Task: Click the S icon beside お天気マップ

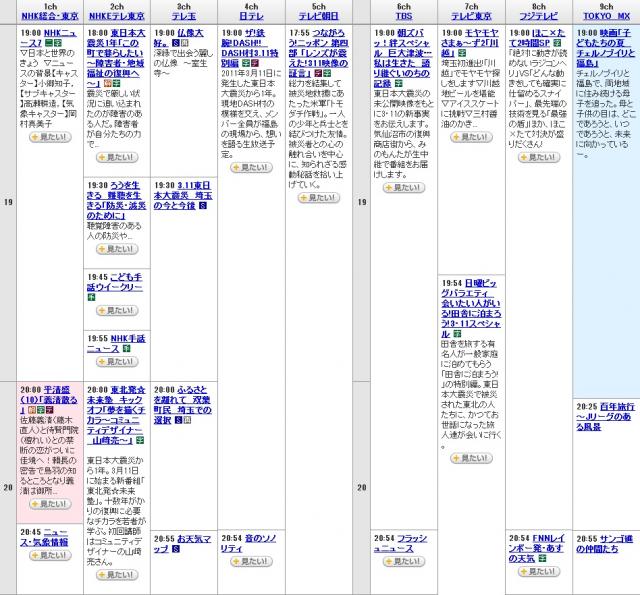Action: [176, 549]
